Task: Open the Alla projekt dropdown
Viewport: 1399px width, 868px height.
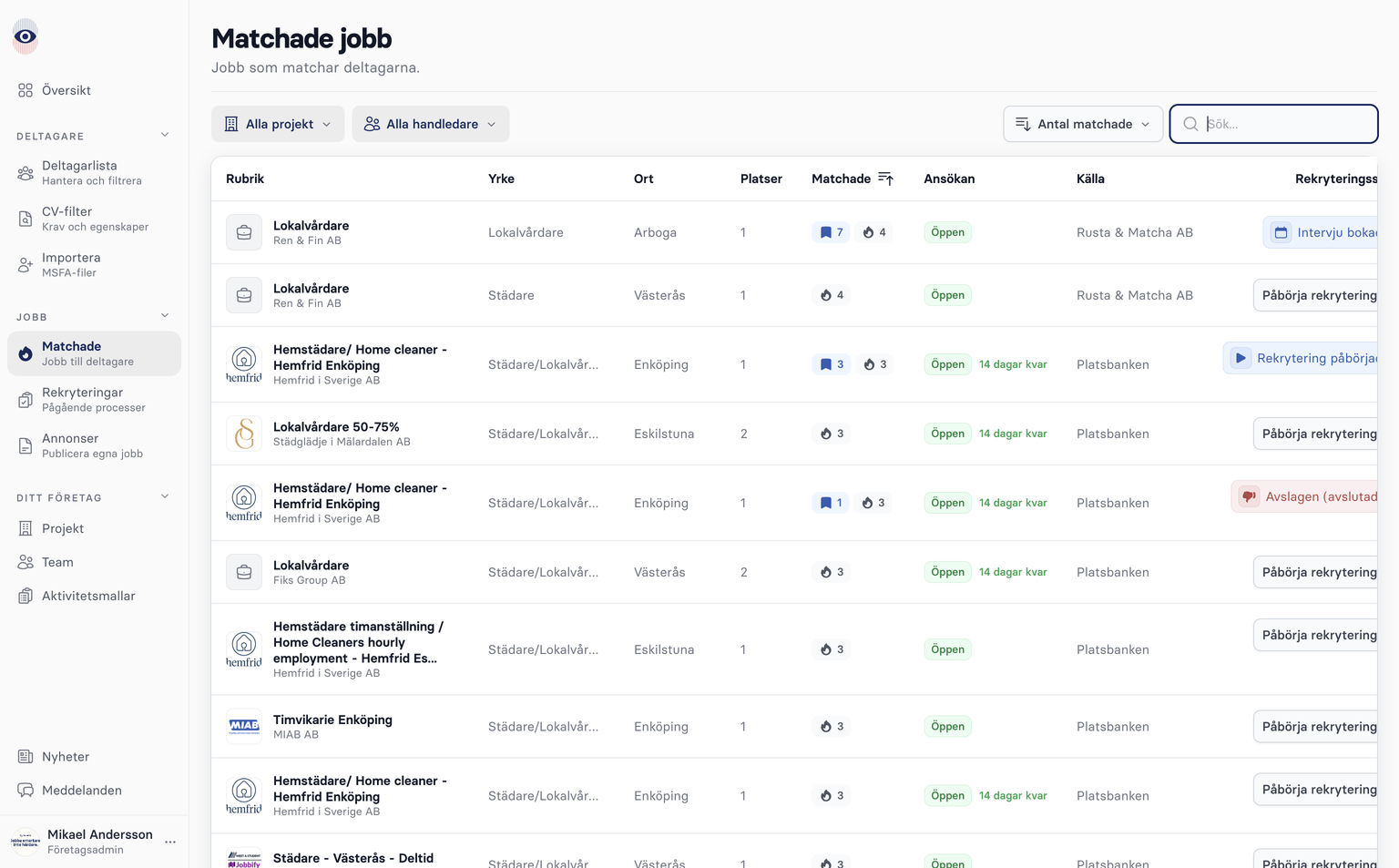Action: pos(278,124)
